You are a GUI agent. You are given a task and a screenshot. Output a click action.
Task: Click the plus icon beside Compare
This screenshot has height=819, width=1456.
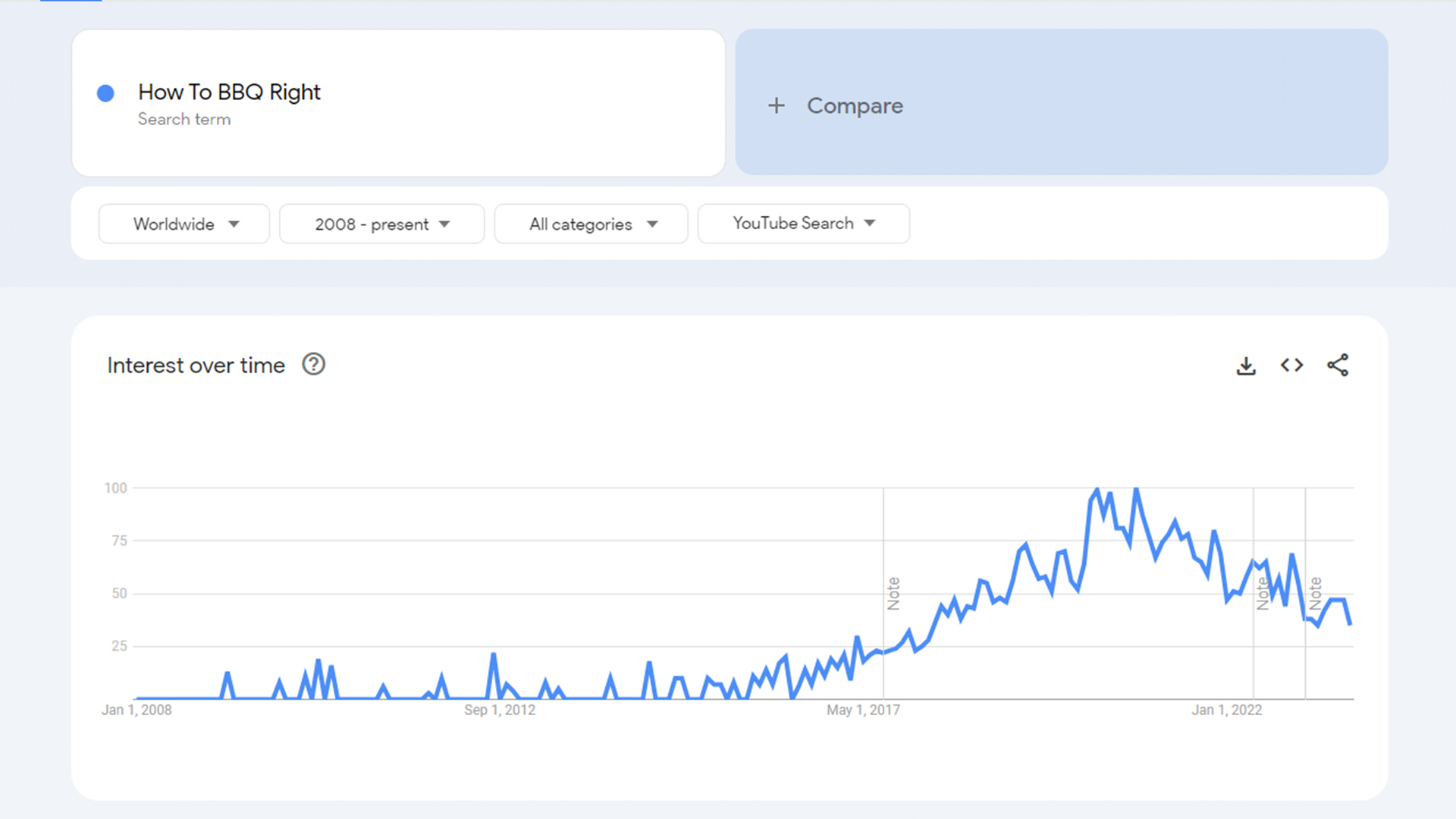coord(776,105)
